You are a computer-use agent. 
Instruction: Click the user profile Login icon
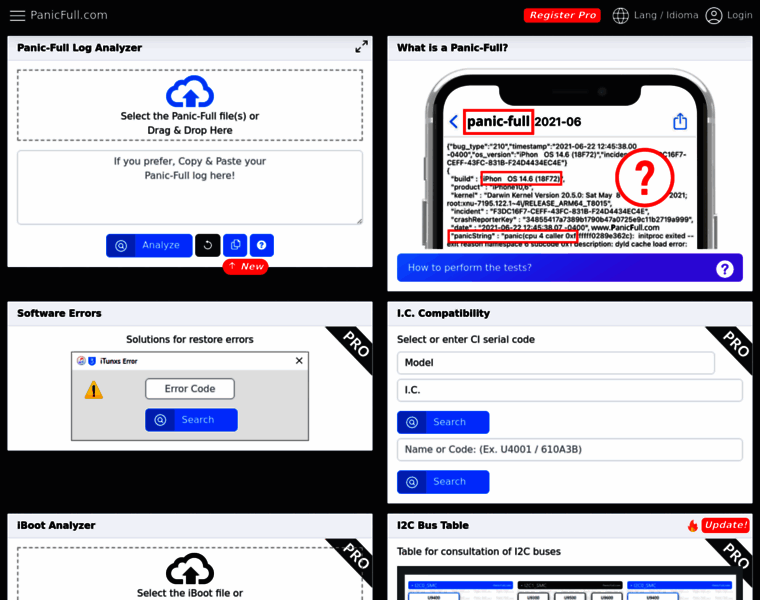(714, 16)
